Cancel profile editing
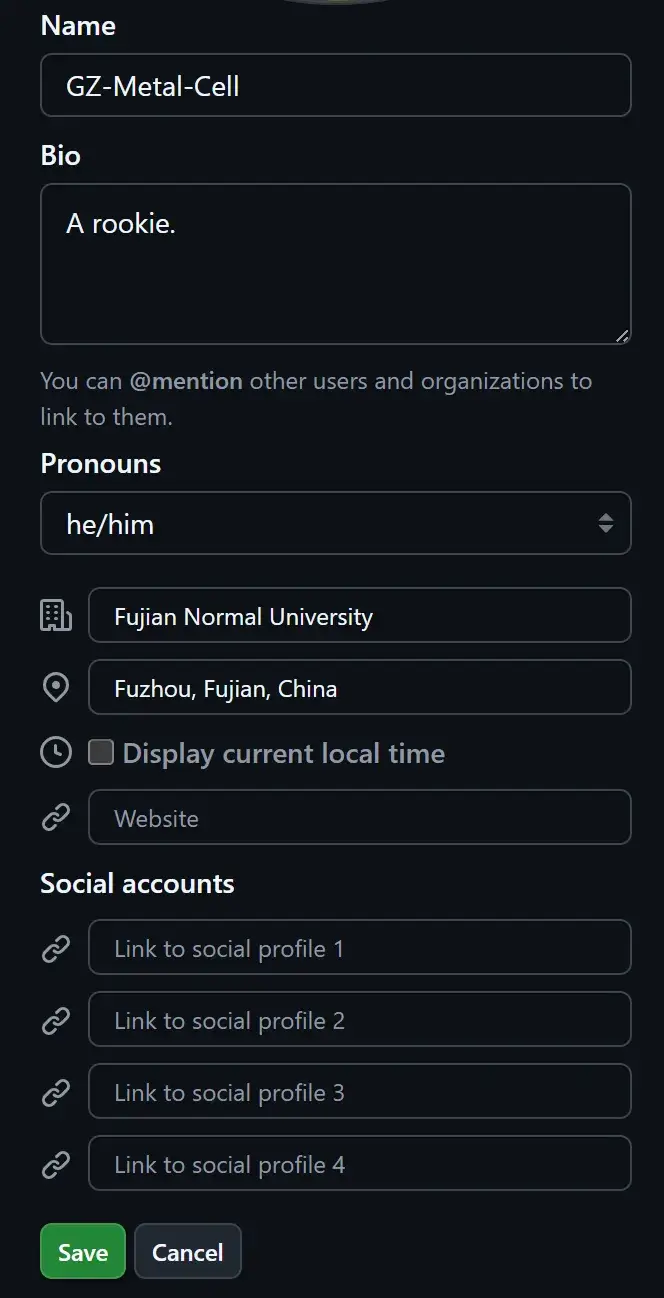The height and width of the screenshot is (1298, 664). tap(188, 1252)
